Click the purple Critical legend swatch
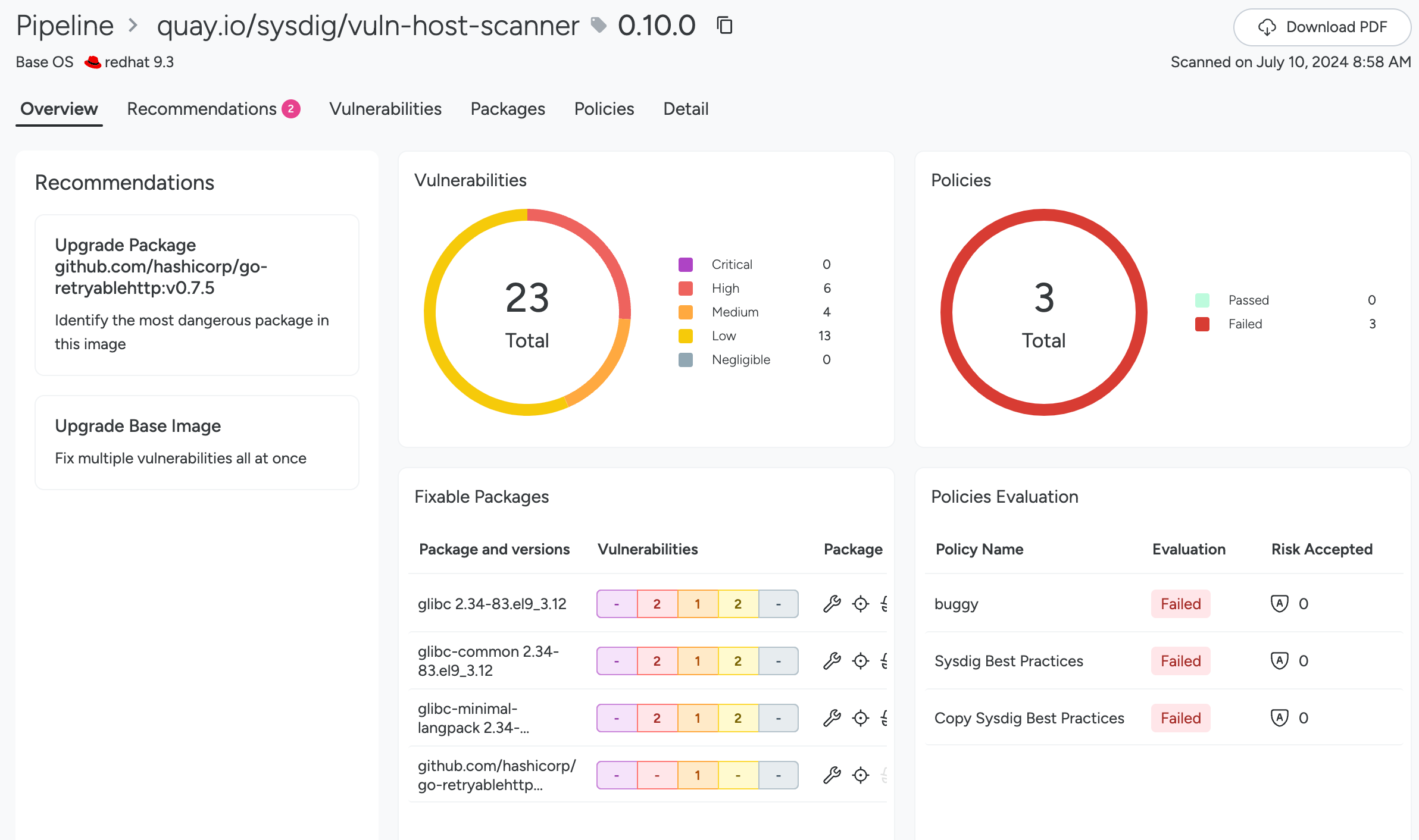 pyautogui.click(x=686, y=265)
